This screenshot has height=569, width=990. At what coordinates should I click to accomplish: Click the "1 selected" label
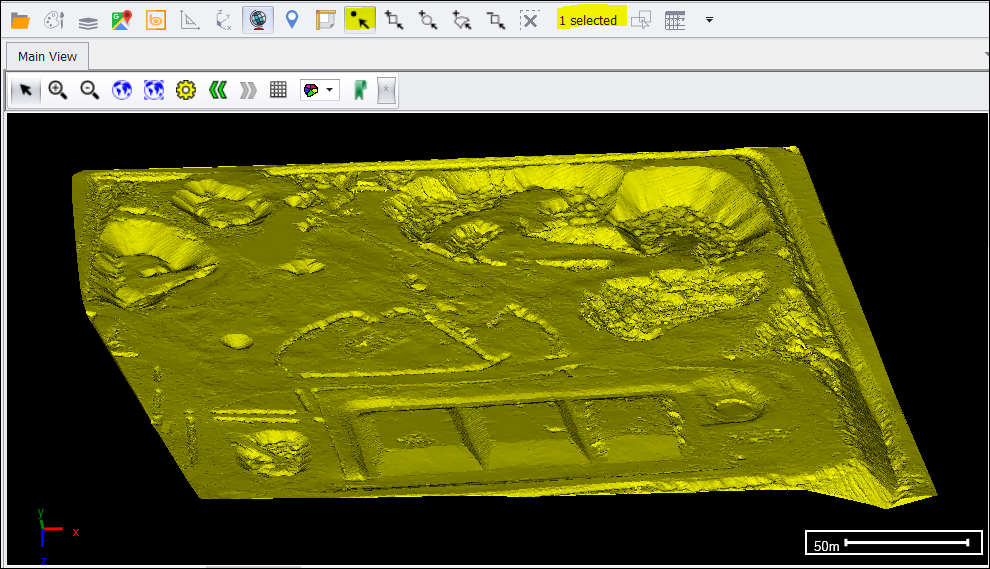588,20
